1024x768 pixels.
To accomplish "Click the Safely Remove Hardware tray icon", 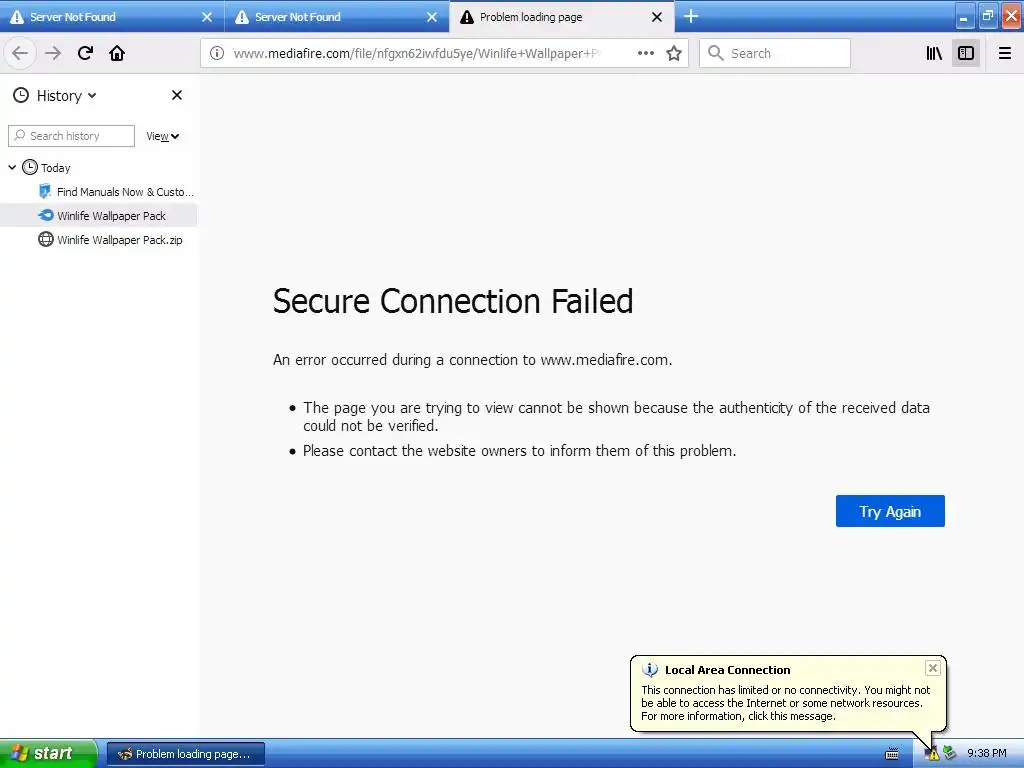I will [x=949, y=754].
